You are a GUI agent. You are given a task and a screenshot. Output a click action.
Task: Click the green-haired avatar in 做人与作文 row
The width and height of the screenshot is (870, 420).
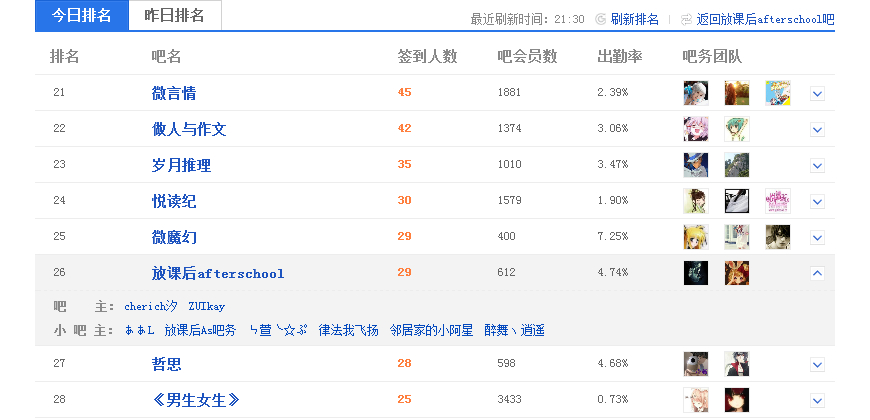pyautogui.click(x=737, y=129)
